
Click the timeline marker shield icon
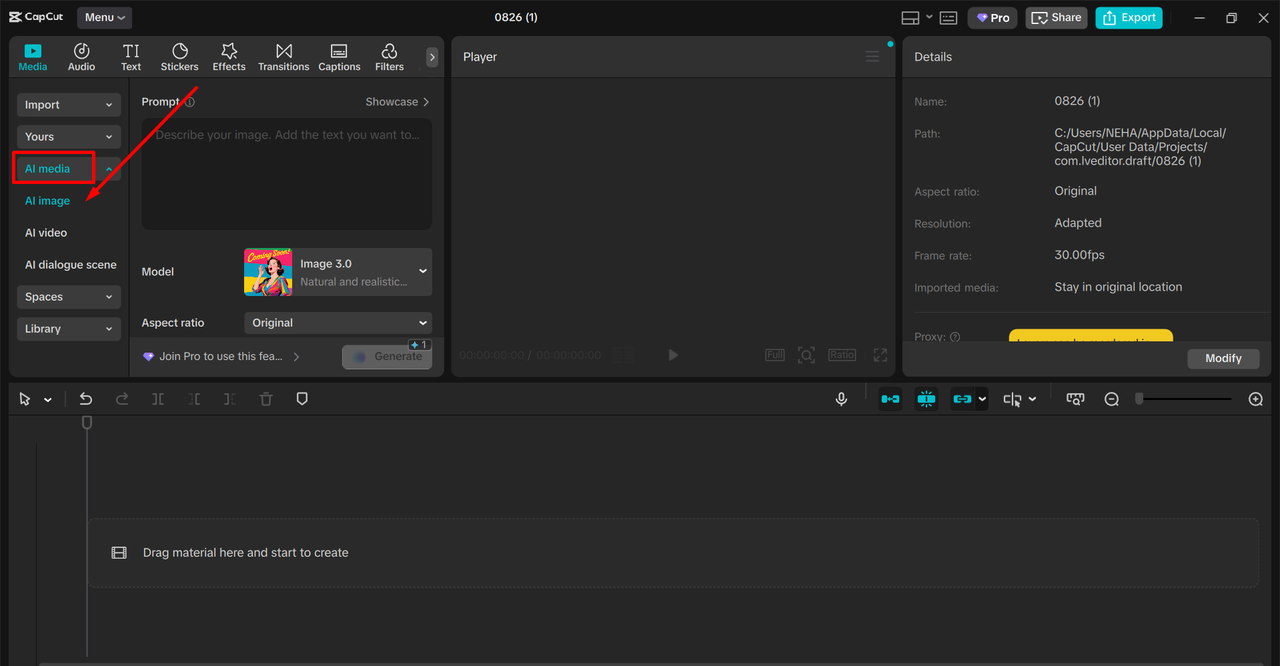point(302,399)
